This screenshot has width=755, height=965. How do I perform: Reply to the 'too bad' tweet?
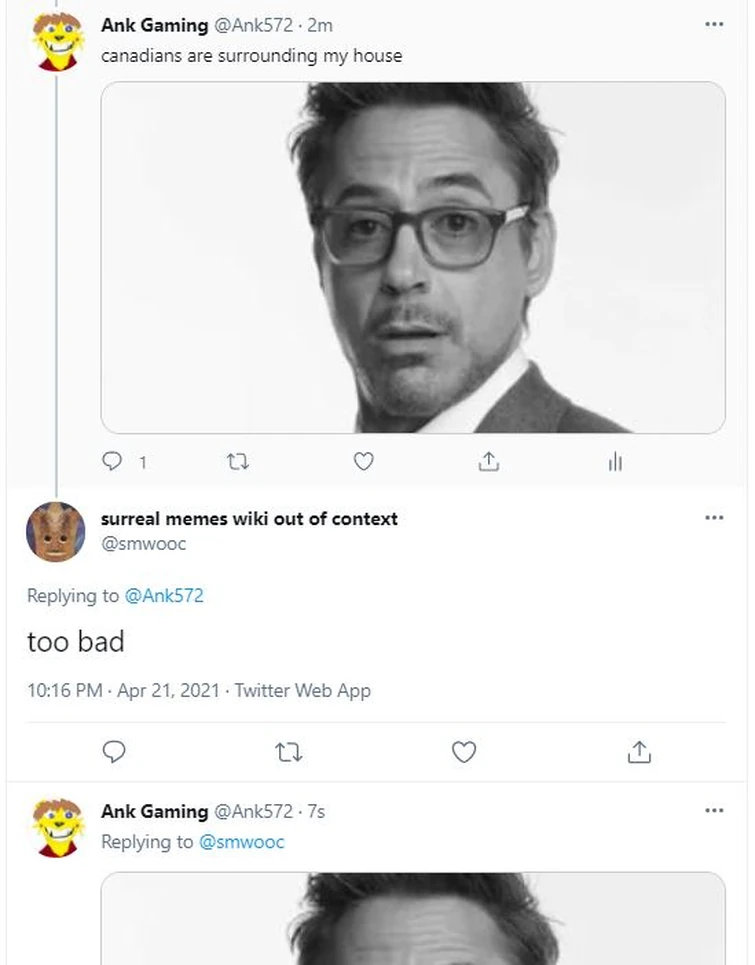click(x=115, y=752)
